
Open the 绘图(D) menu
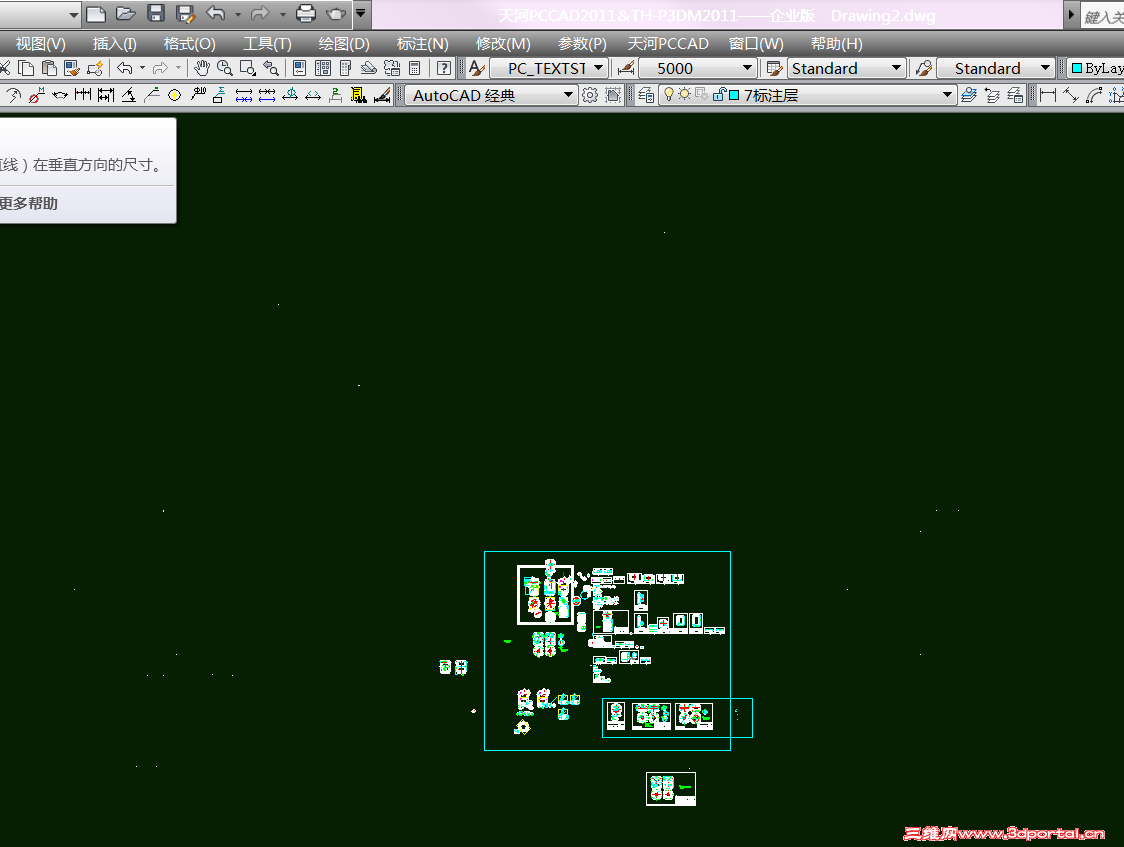(344, 44)
